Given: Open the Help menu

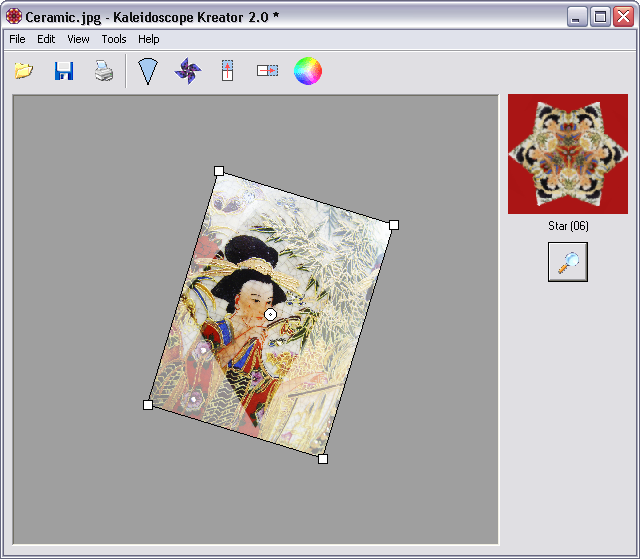Looking at the screenshot, I should 149,39.
